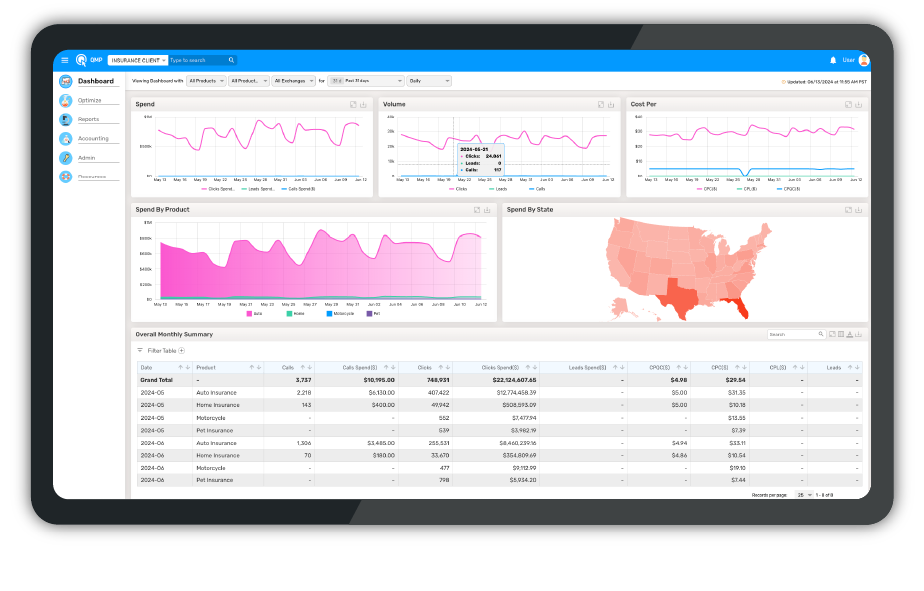This screenshot has height=591, width=924.
Task: Open the user profile avatar
Action: click(863, 60)
